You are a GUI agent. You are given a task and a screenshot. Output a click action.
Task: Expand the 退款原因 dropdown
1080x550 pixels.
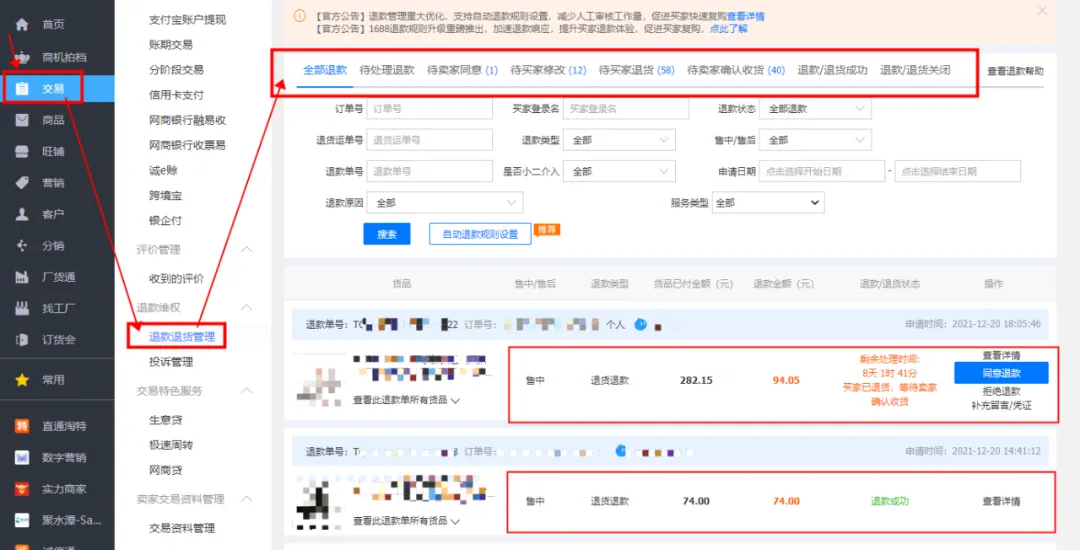(444, 203)
